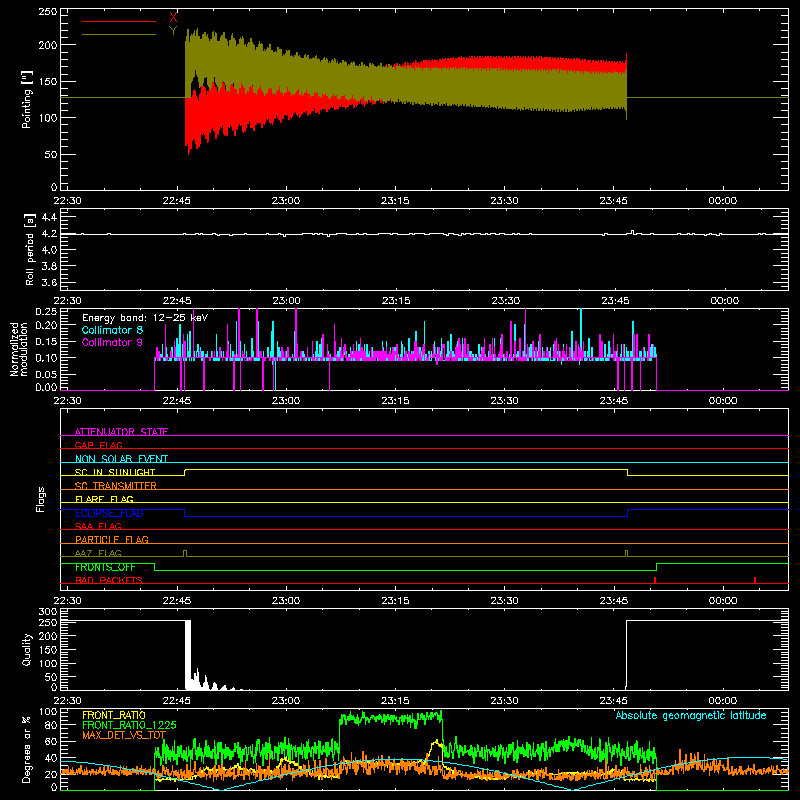The height and width of the screenshot is (800, 800).
Task: Click the "23:00" tick under the modulation plot
Action: (x=286, y=401)
